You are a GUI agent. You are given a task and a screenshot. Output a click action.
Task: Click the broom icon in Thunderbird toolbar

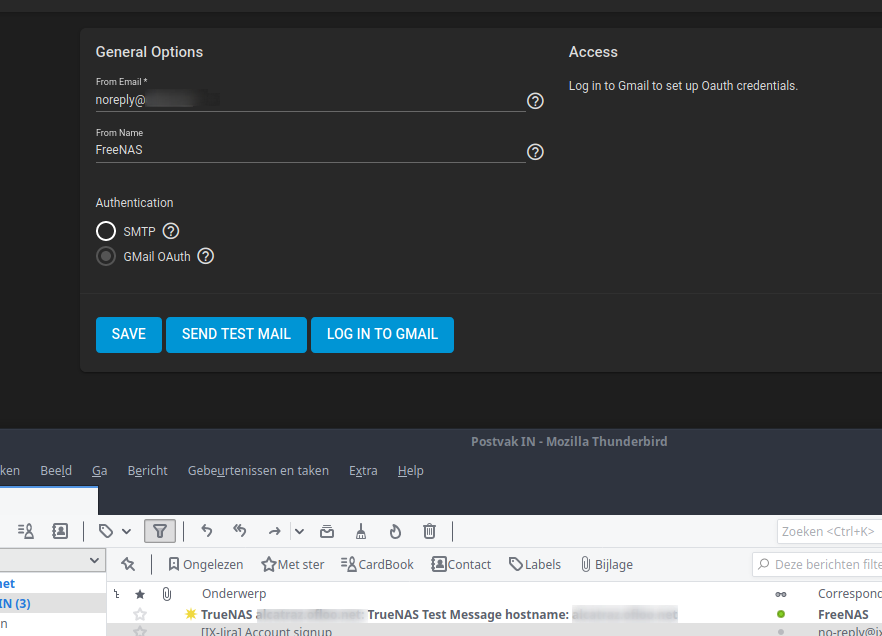tap(361, 531)
